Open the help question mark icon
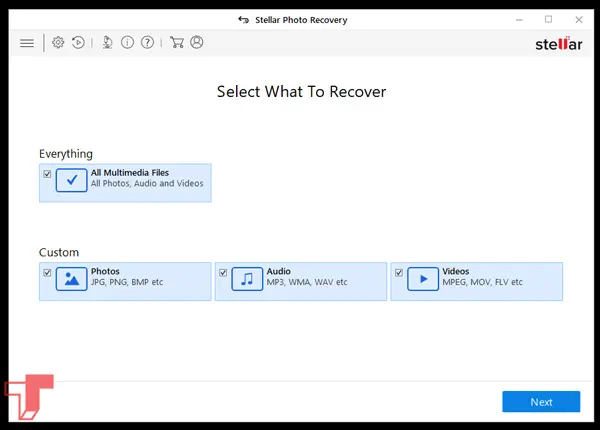This screenshot has width=600, height=430. pos(147,43)
